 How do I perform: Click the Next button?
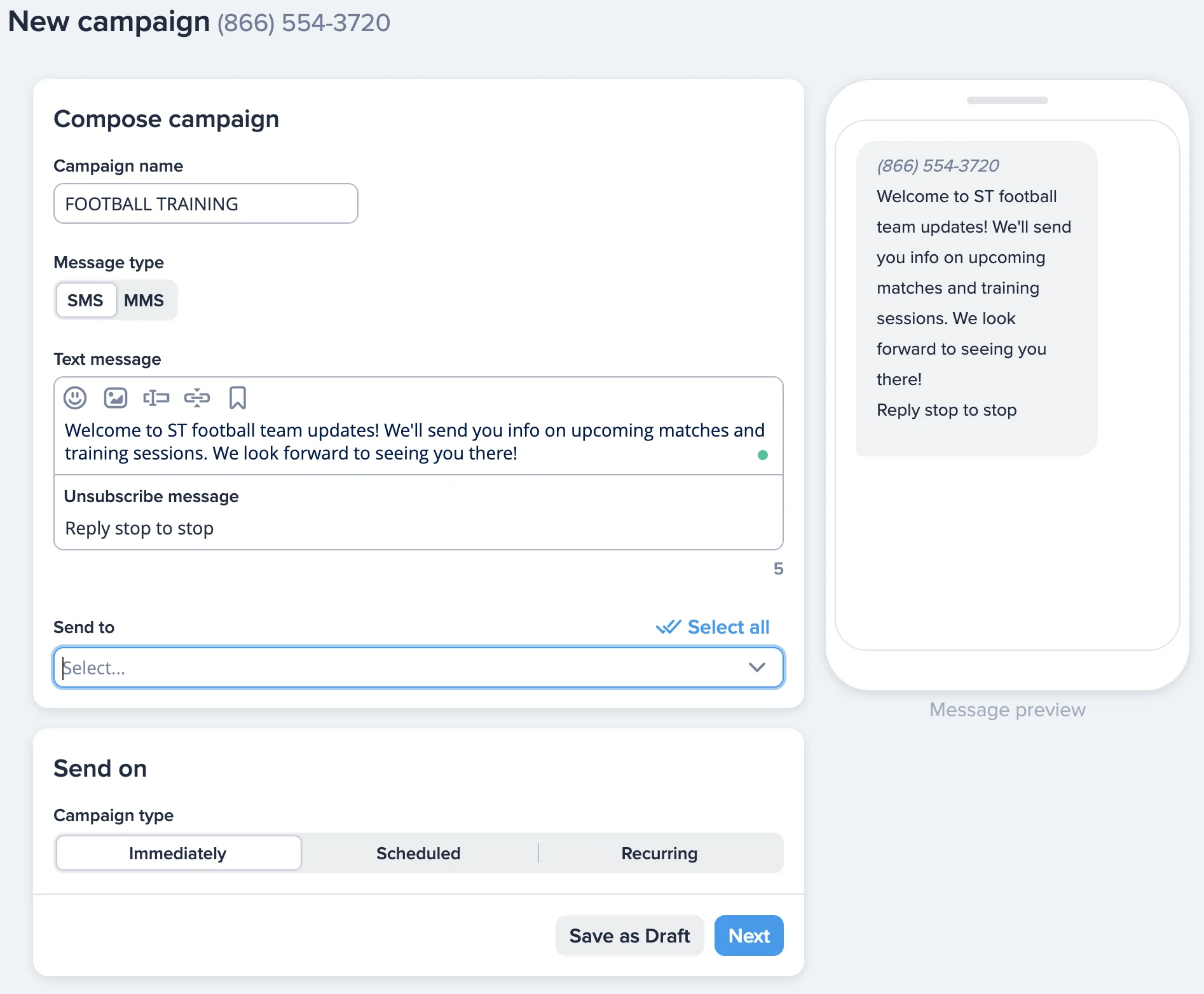[x=748, y=935]
